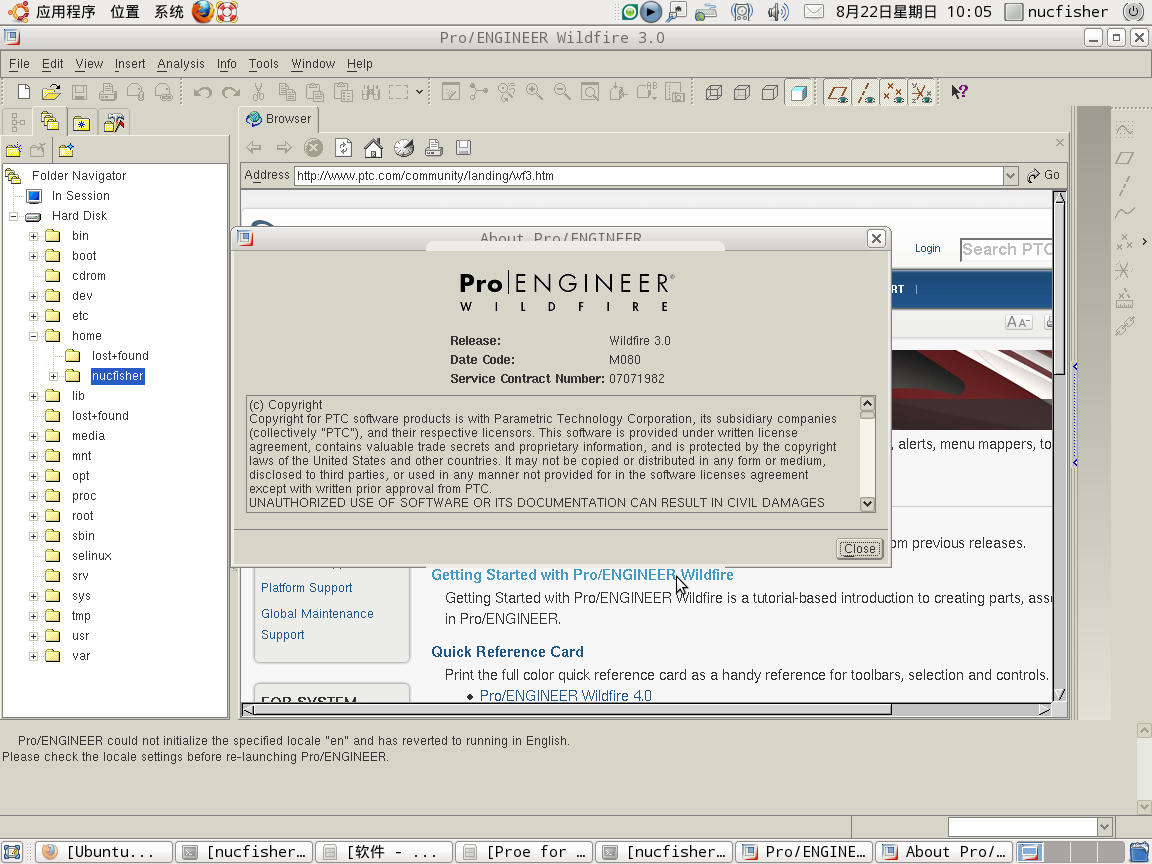Select the In Session tree item
This screenshot has height=864, width=1152.
click(x=80, y=196)
